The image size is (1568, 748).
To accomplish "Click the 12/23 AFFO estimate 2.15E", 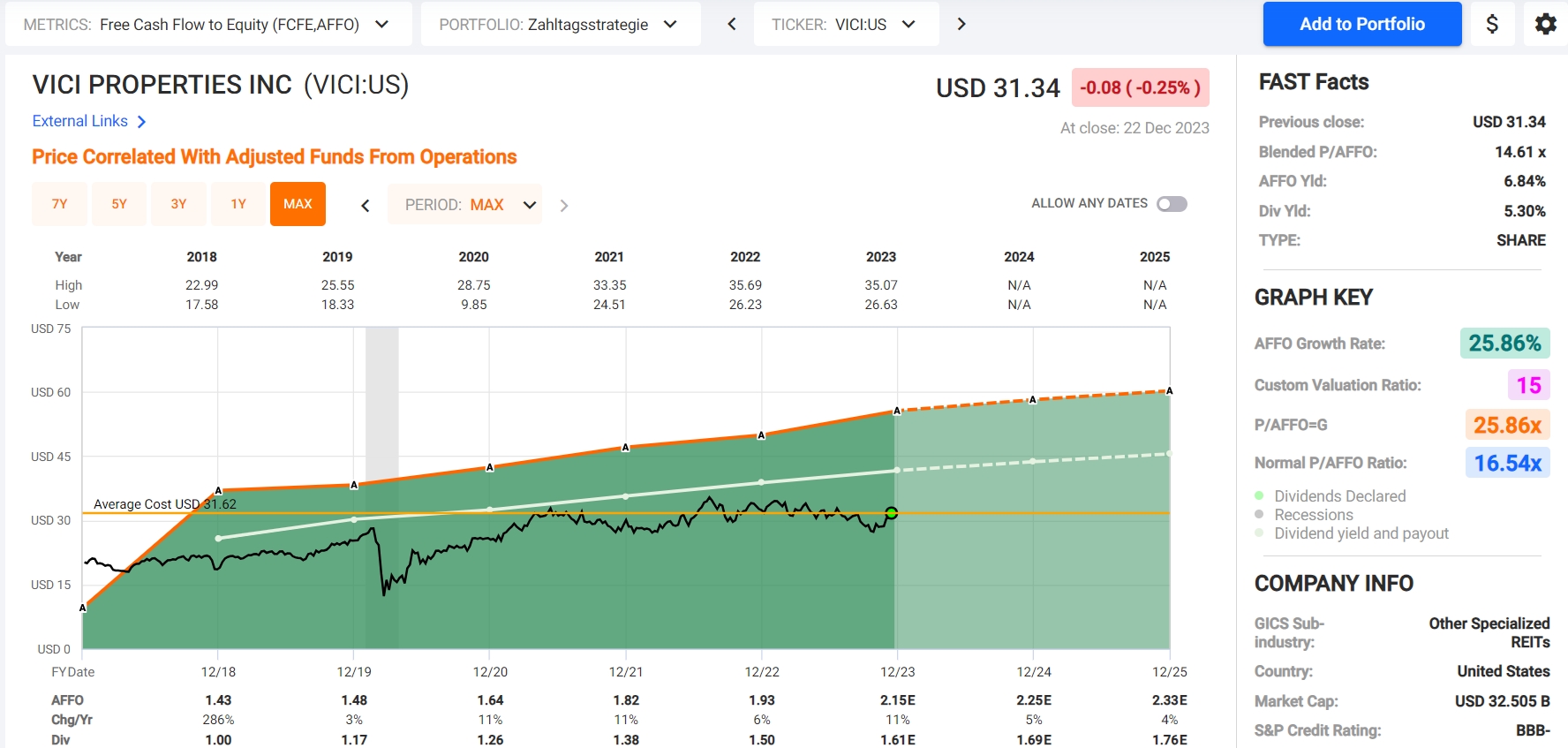I will (x=898, y=700).
